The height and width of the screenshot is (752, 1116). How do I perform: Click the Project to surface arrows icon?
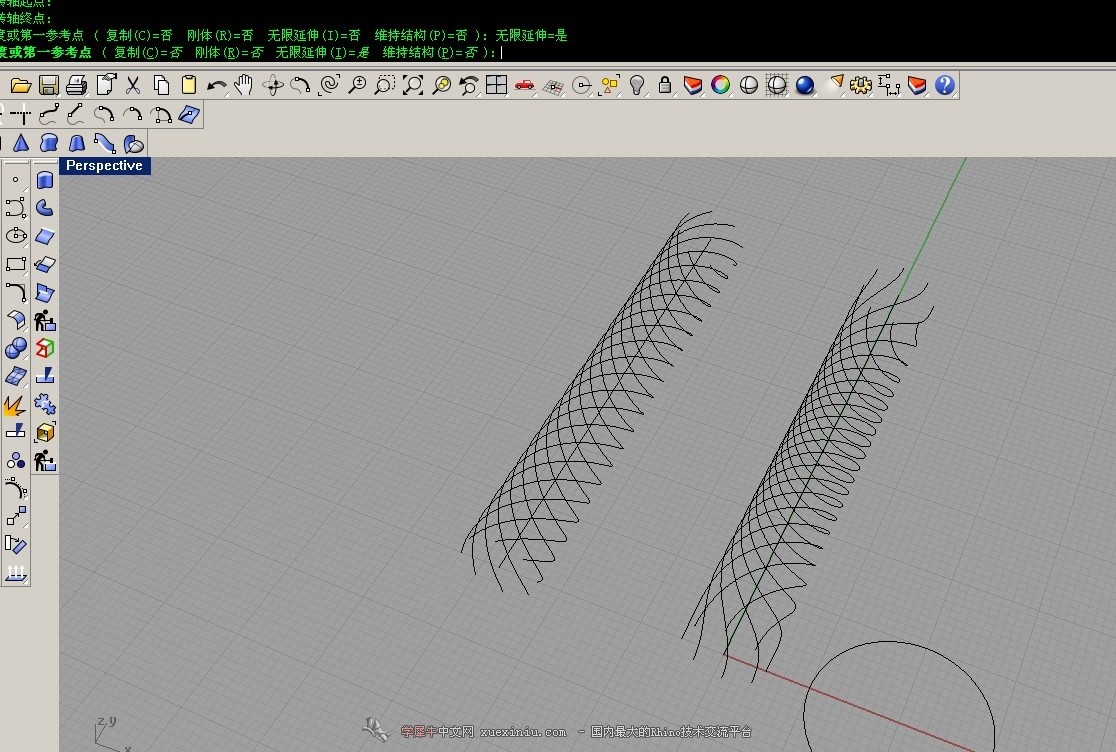click(x=16, y=573)
